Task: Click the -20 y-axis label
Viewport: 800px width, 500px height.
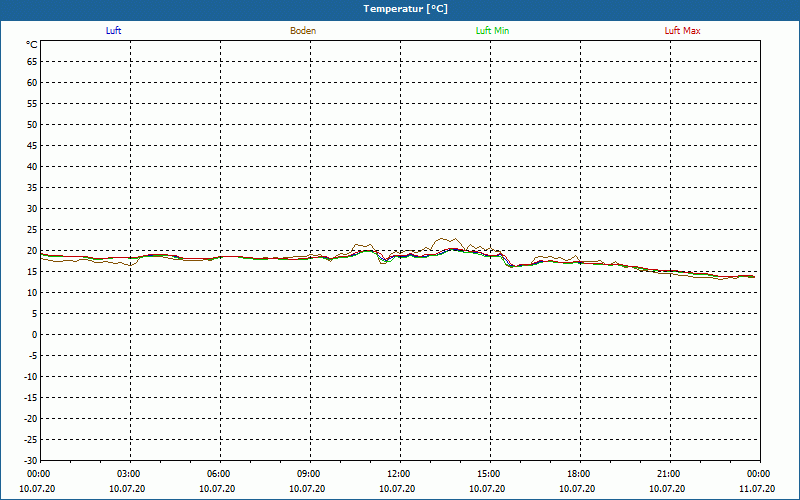Action: click(x=31, y=419)
